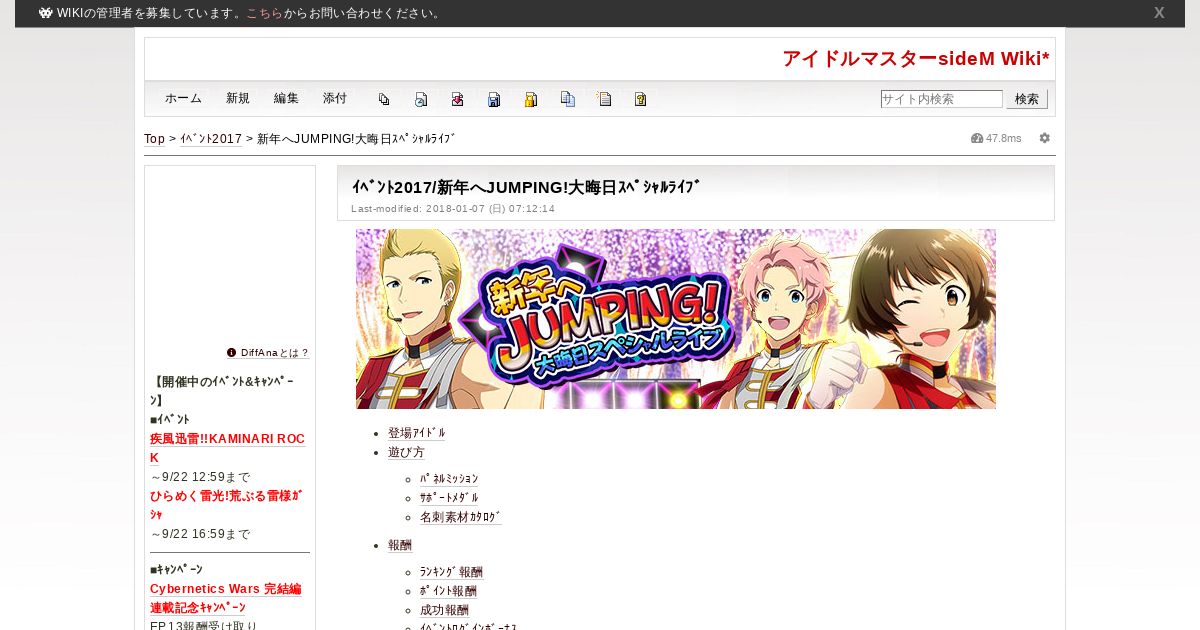The height and width of the screenshot is (630, 1200).
Task: Click the page title ｲﾍﾞﾝﾄ2017/新年へJUMPING! heading
Action: point(526,186)
